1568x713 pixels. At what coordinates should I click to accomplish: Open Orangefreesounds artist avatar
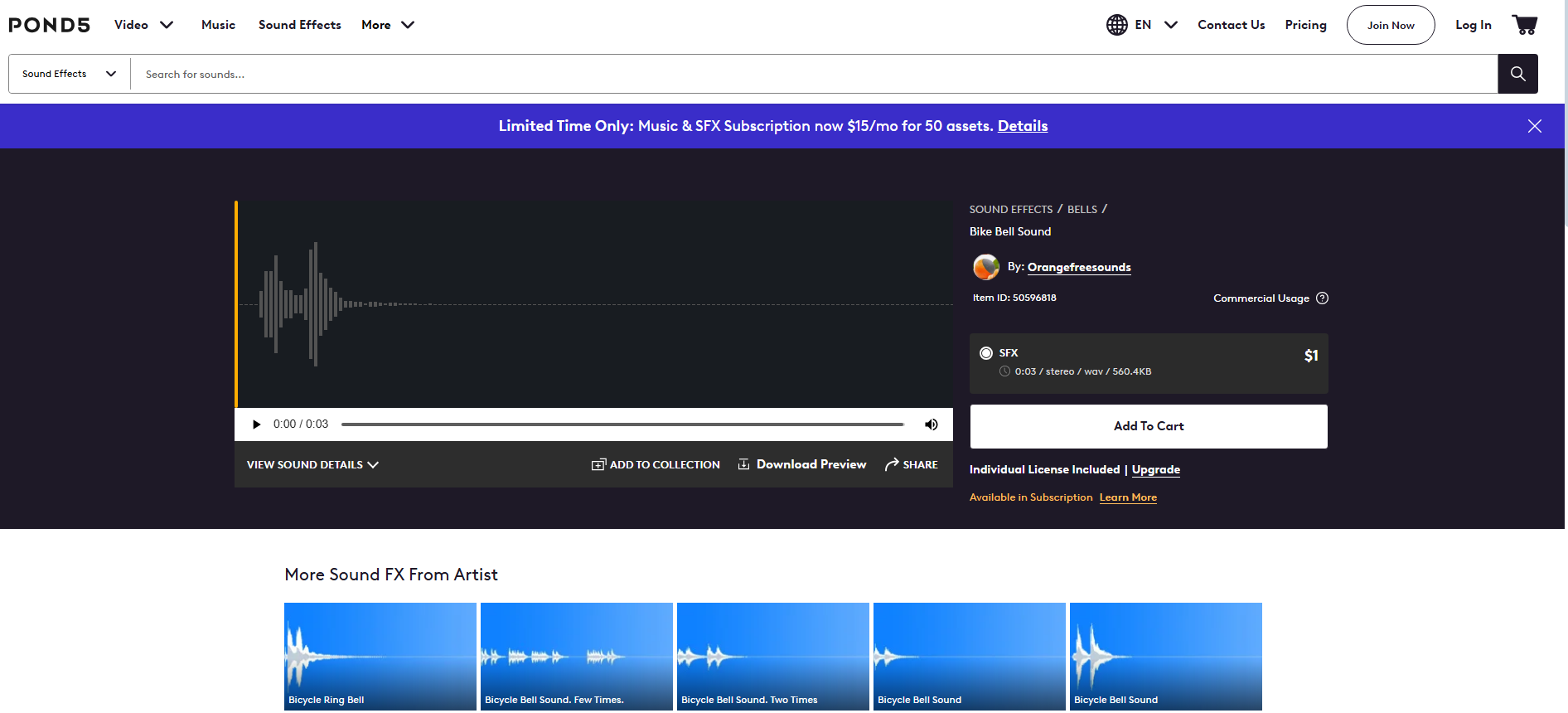point(985,267)
